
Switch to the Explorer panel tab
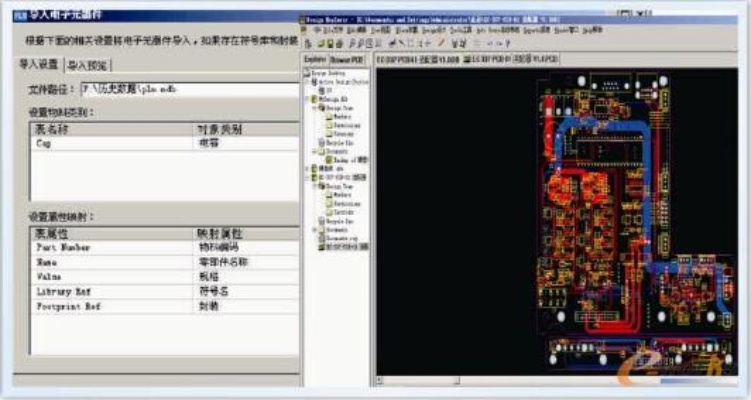pos(315,59)
